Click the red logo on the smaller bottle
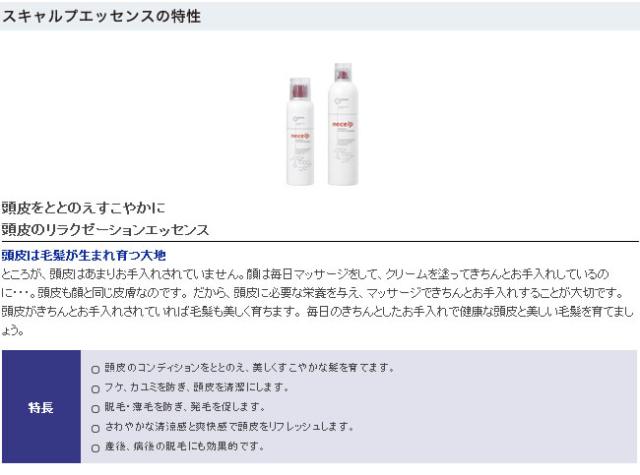Image resolution: width=640 pixels, height=475 pixels. (301, 136)
